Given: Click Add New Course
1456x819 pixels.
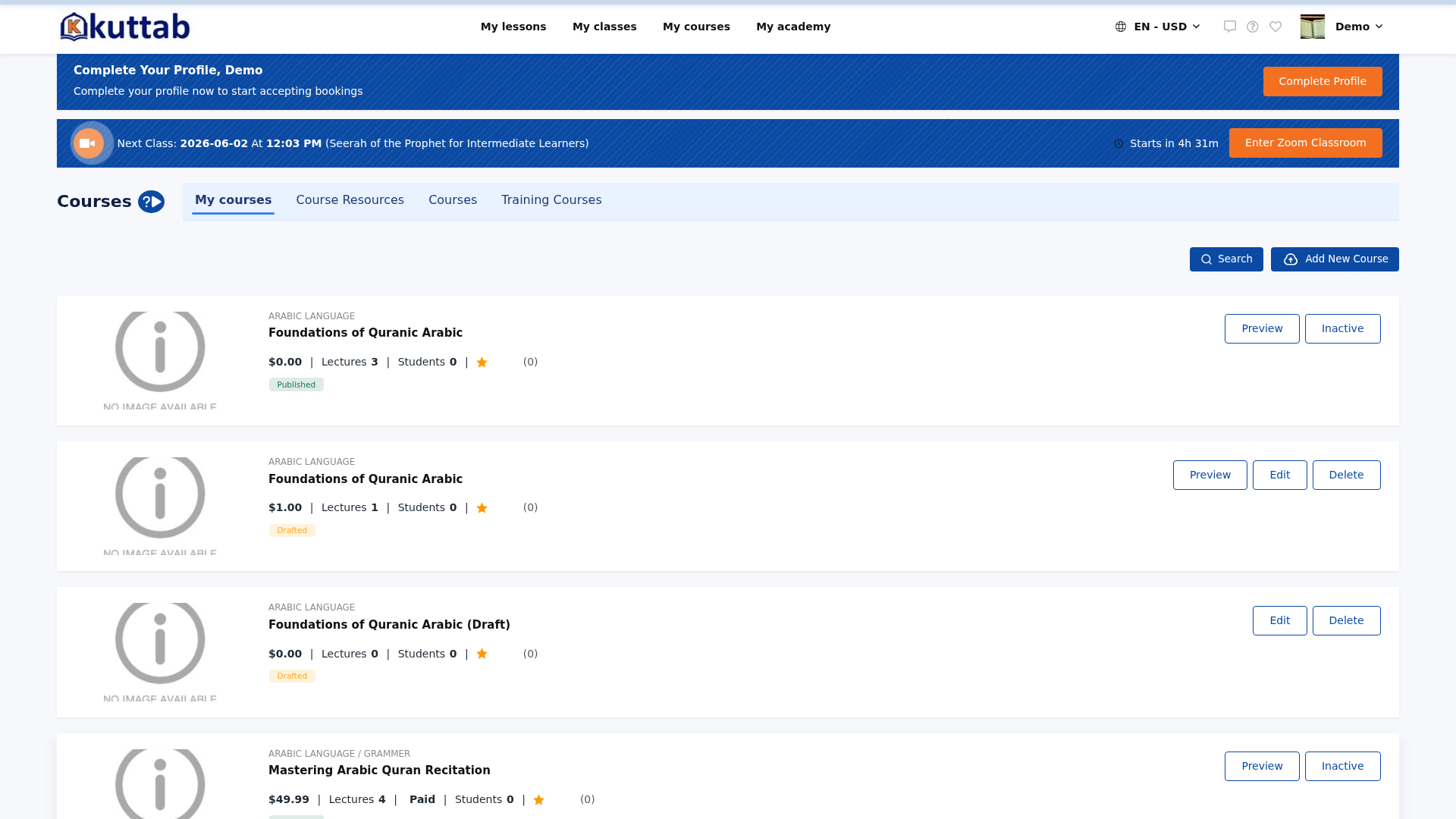Looking at the screenshot, I should pos(1335,259).
